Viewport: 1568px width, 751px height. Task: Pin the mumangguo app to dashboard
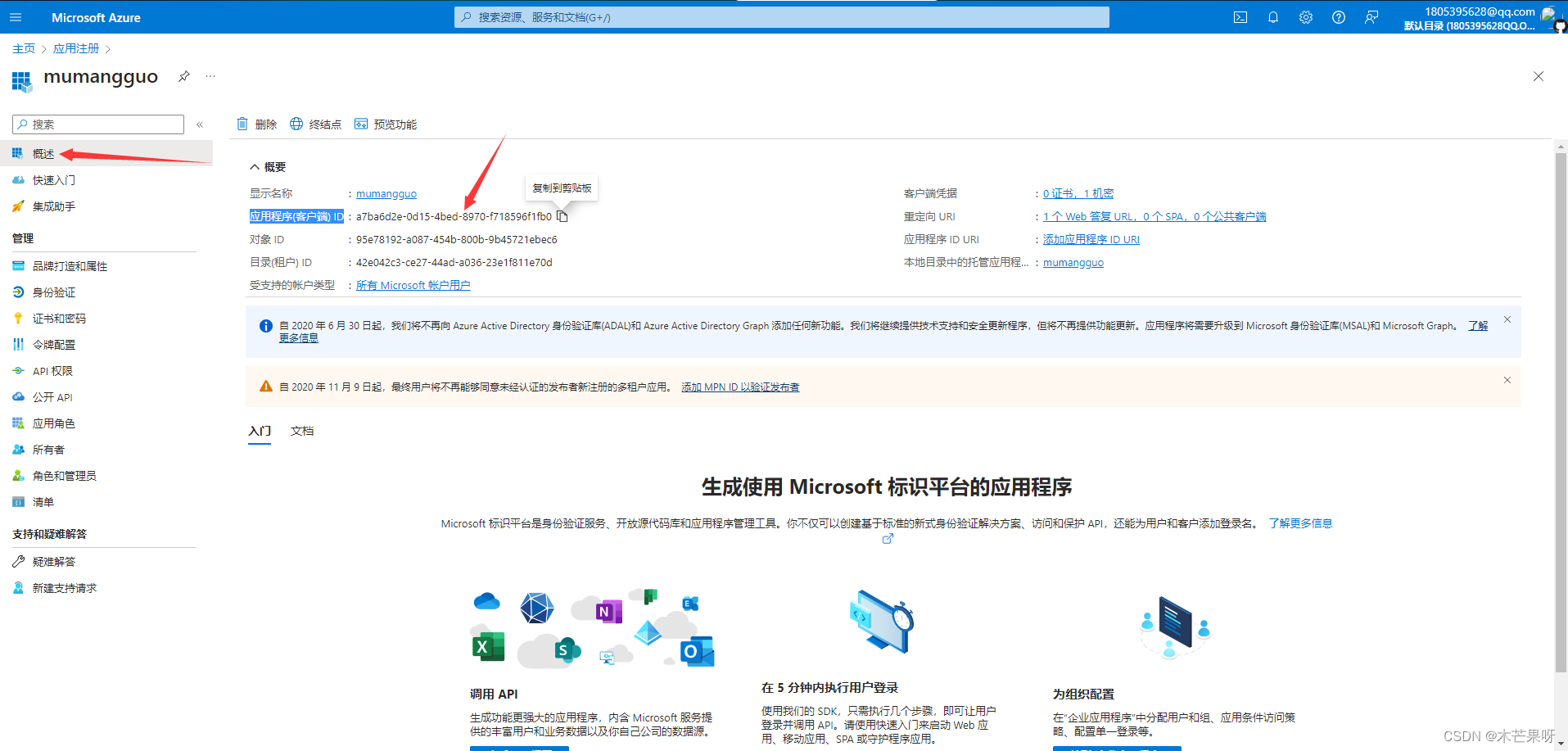pyautogui.click(x=184, y=76)
